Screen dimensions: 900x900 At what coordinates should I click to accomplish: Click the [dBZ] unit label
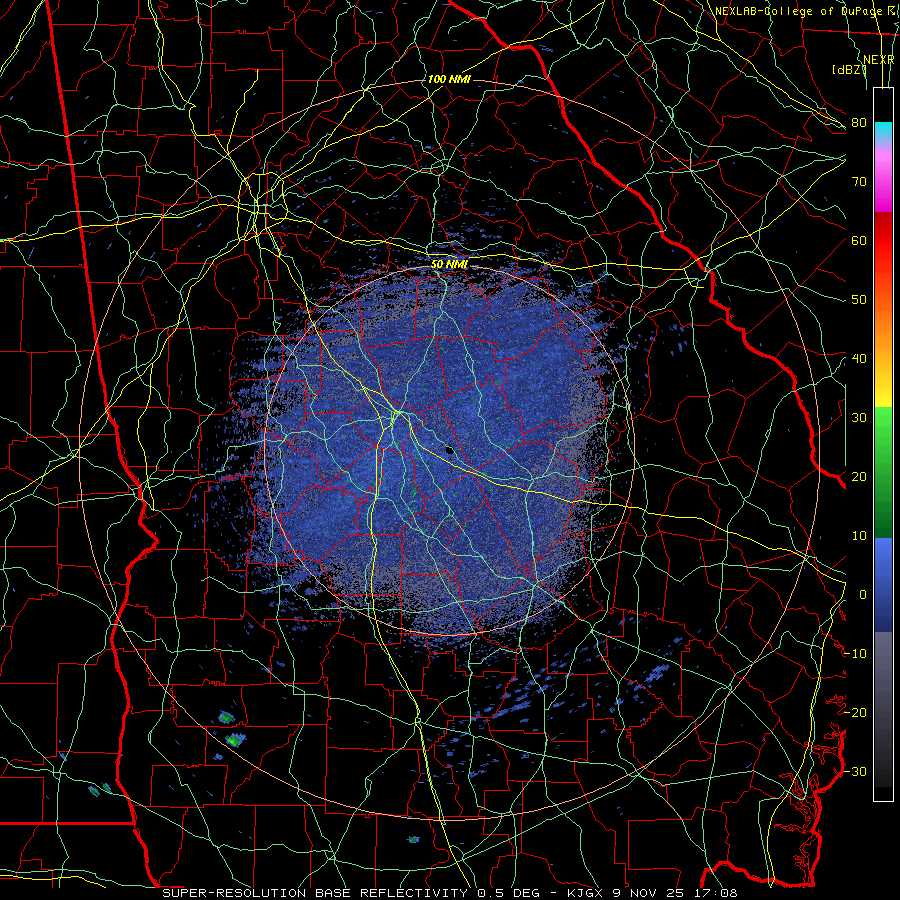[849, 70]
